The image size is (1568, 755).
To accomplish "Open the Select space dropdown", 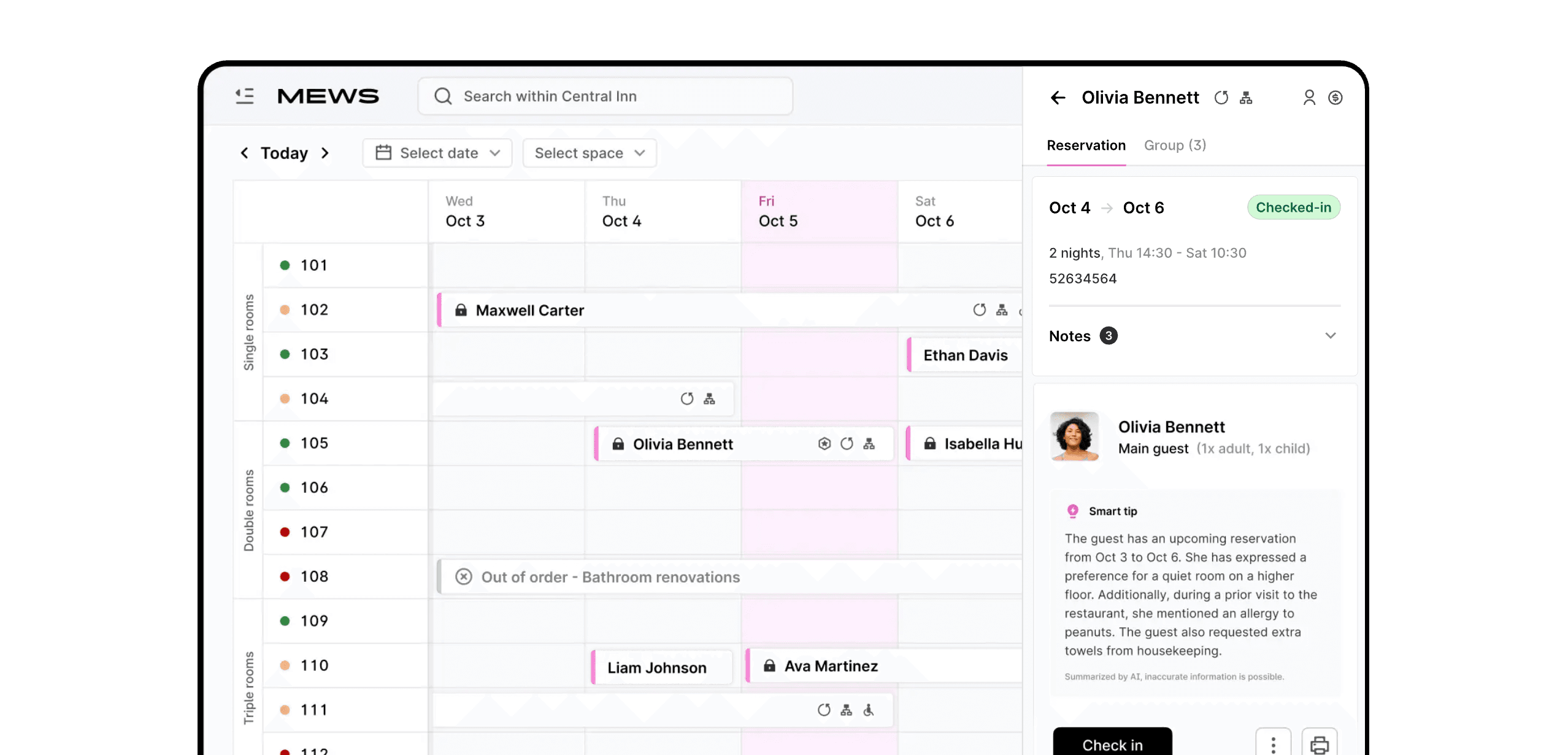I will tap(590, 153).
